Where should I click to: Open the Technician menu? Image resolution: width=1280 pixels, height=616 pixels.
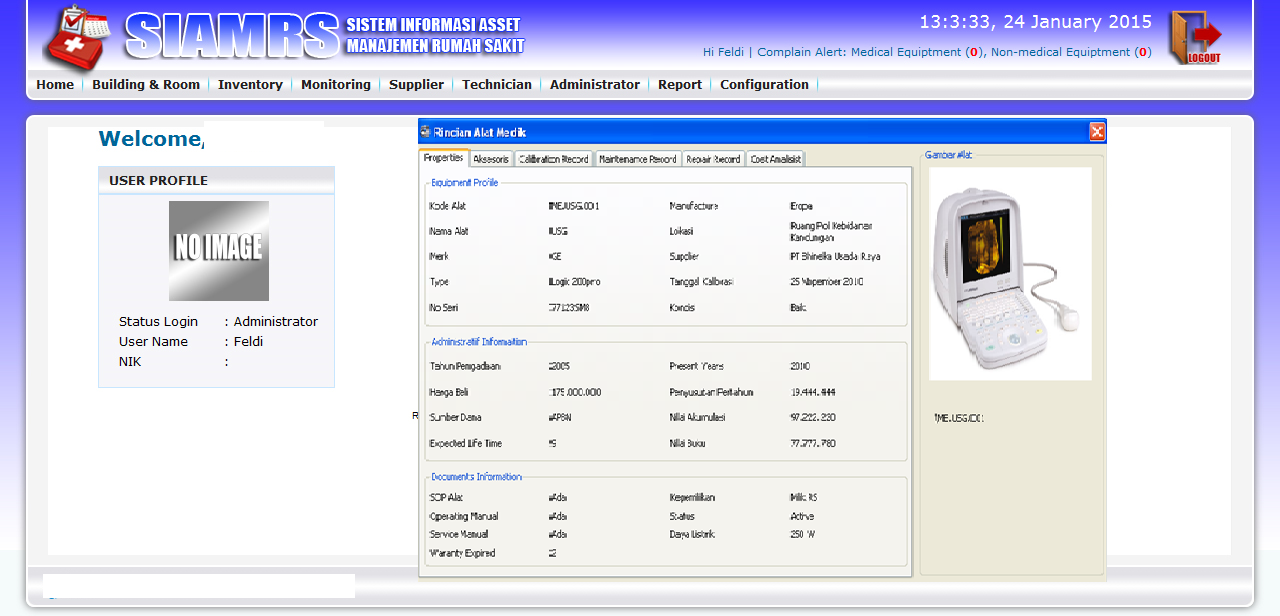497,85
